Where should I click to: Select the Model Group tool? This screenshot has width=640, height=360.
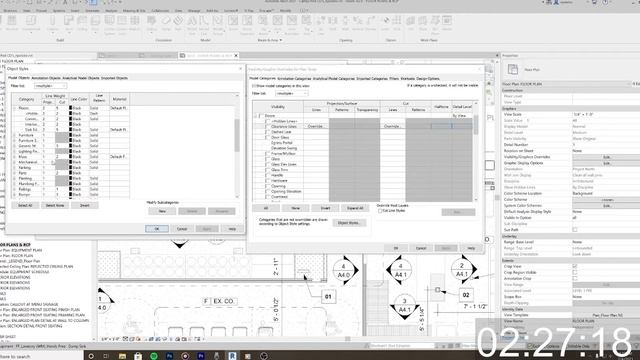(x=218, y=24)
